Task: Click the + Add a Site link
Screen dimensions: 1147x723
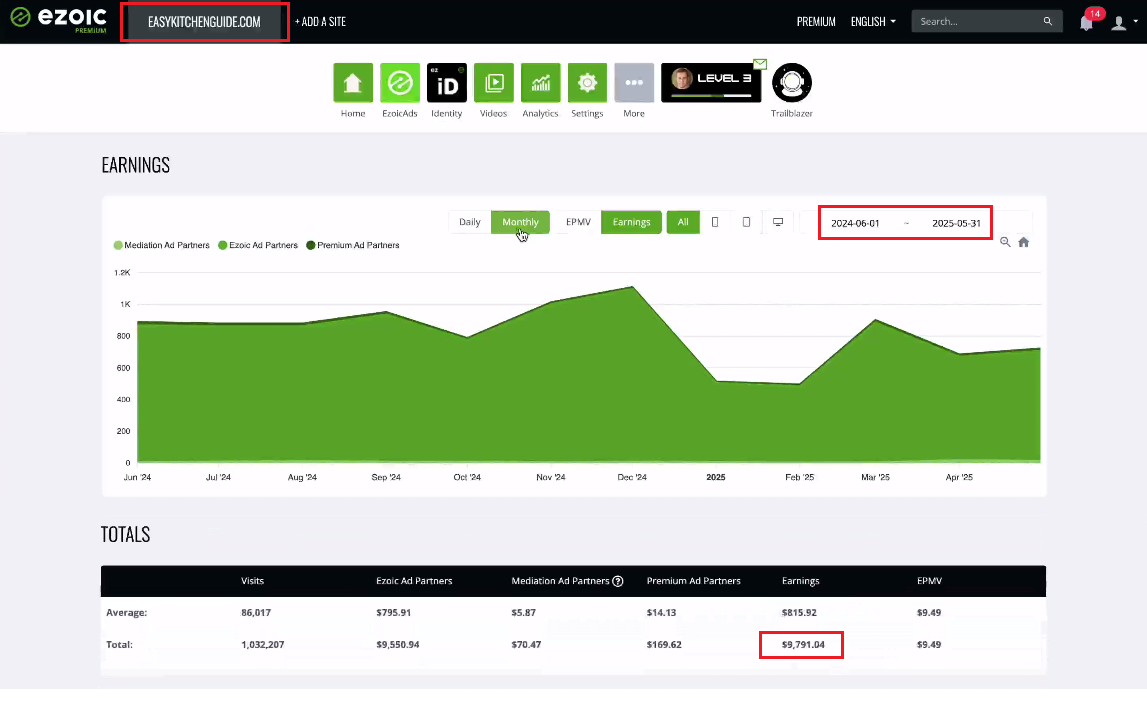Action: (320, 22)
